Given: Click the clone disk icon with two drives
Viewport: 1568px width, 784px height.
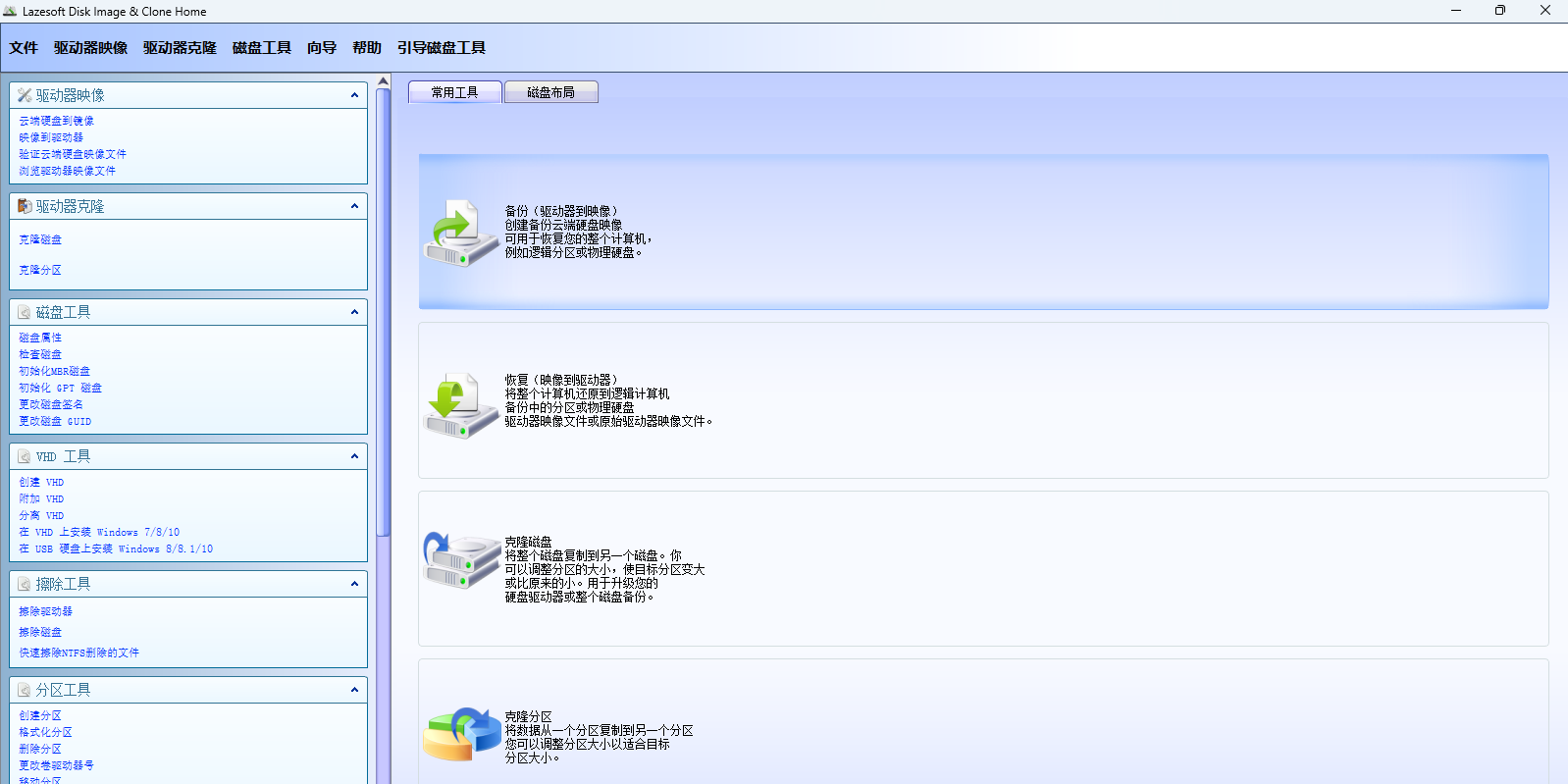Looking at the screenshot, I should pyautogui.click(x=461, y=559).
